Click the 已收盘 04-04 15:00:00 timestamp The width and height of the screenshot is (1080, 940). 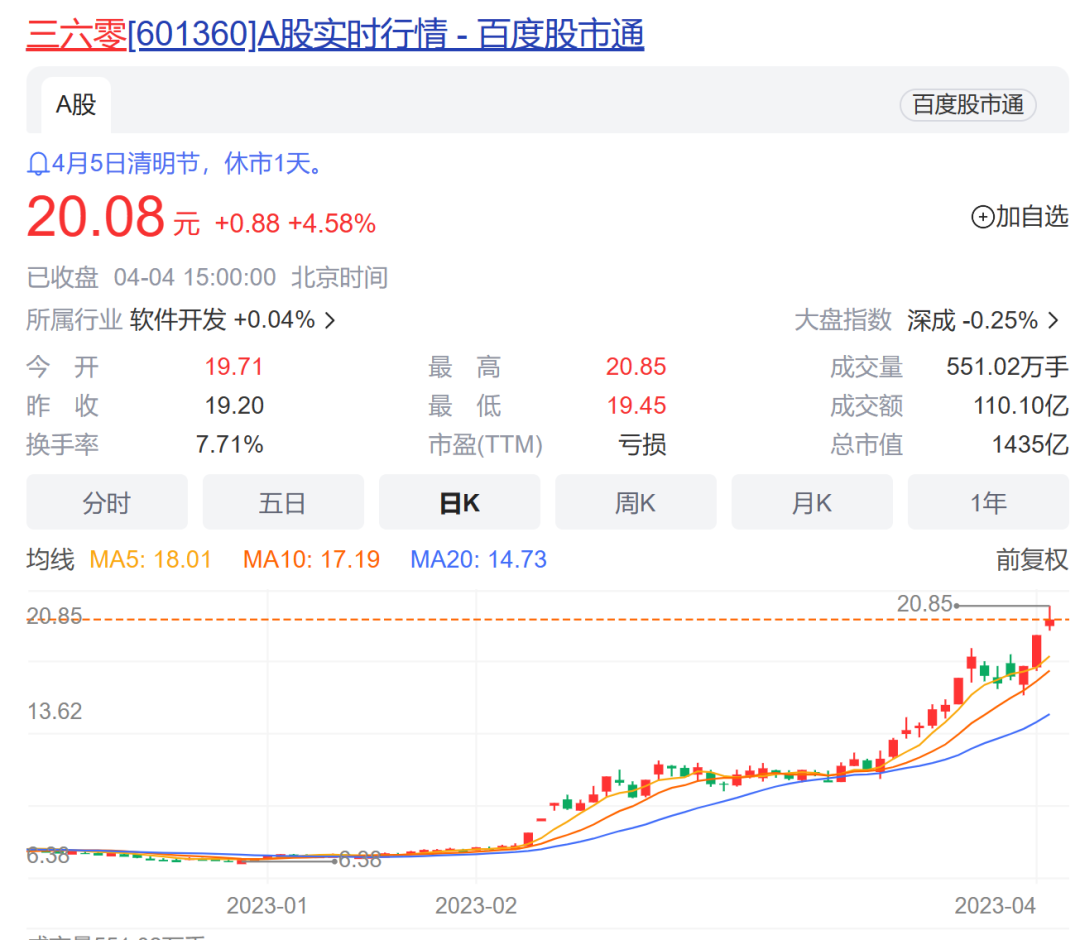[207, 278]
